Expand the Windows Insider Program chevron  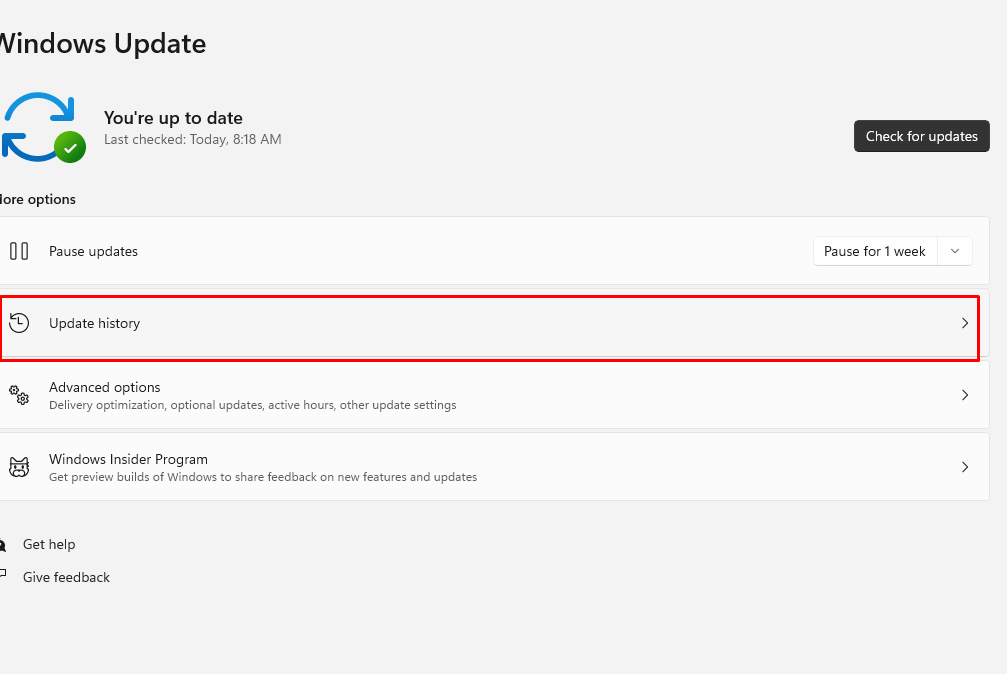pos(965,467)
